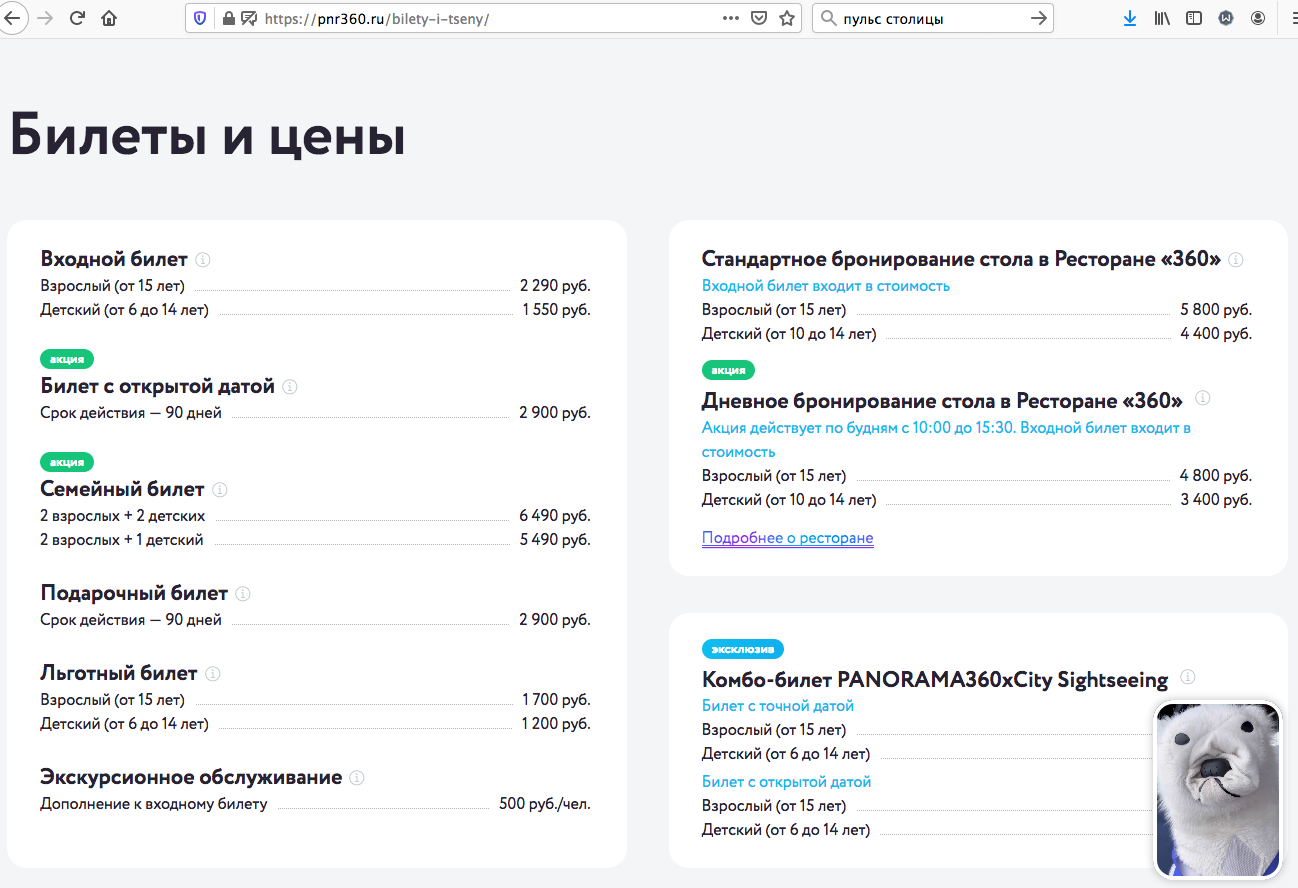Click the 4 800 руб. daytime adult price
The height and width of the screenshot is (888, 1298).
[1216, 476]
